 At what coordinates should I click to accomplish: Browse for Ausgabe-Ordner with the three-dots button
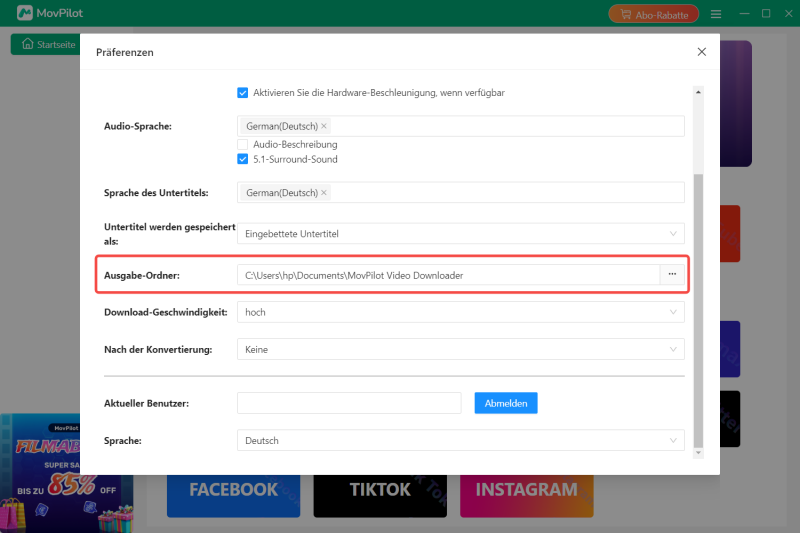point(672,275)
